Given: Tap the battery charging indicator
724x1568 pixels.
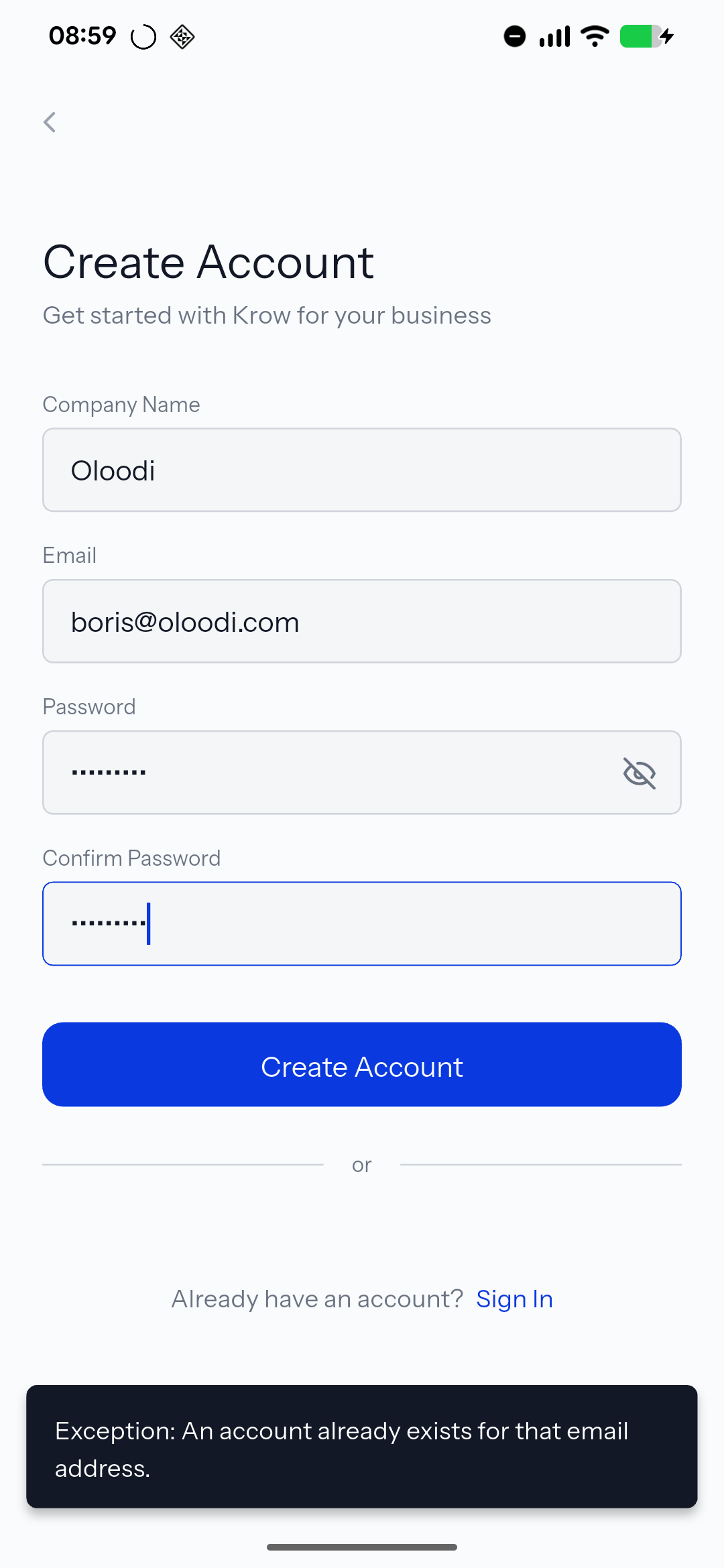Looking at the screenshot, I should 646,36.
